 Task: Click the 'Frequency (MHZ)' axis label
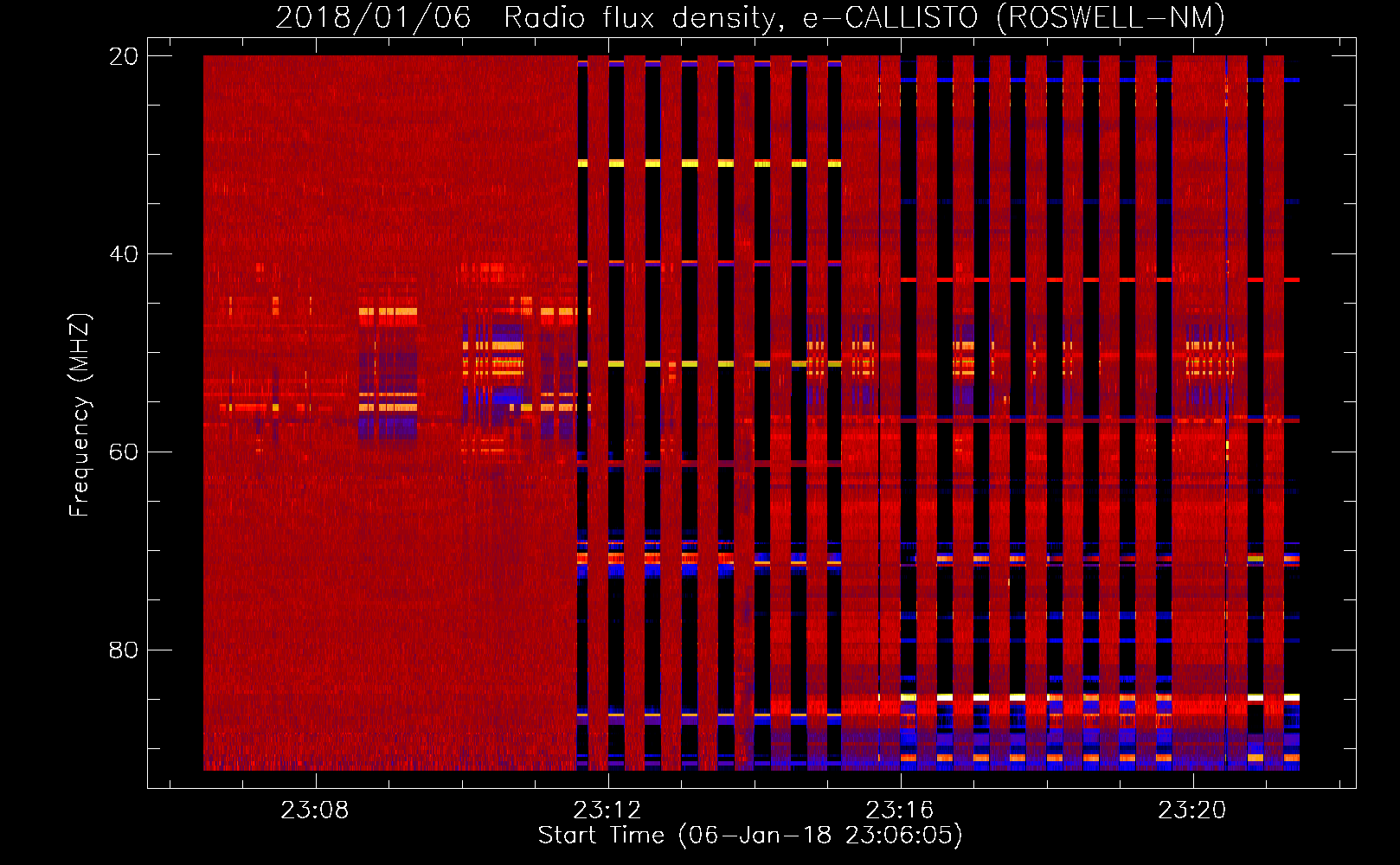[80, 415]
